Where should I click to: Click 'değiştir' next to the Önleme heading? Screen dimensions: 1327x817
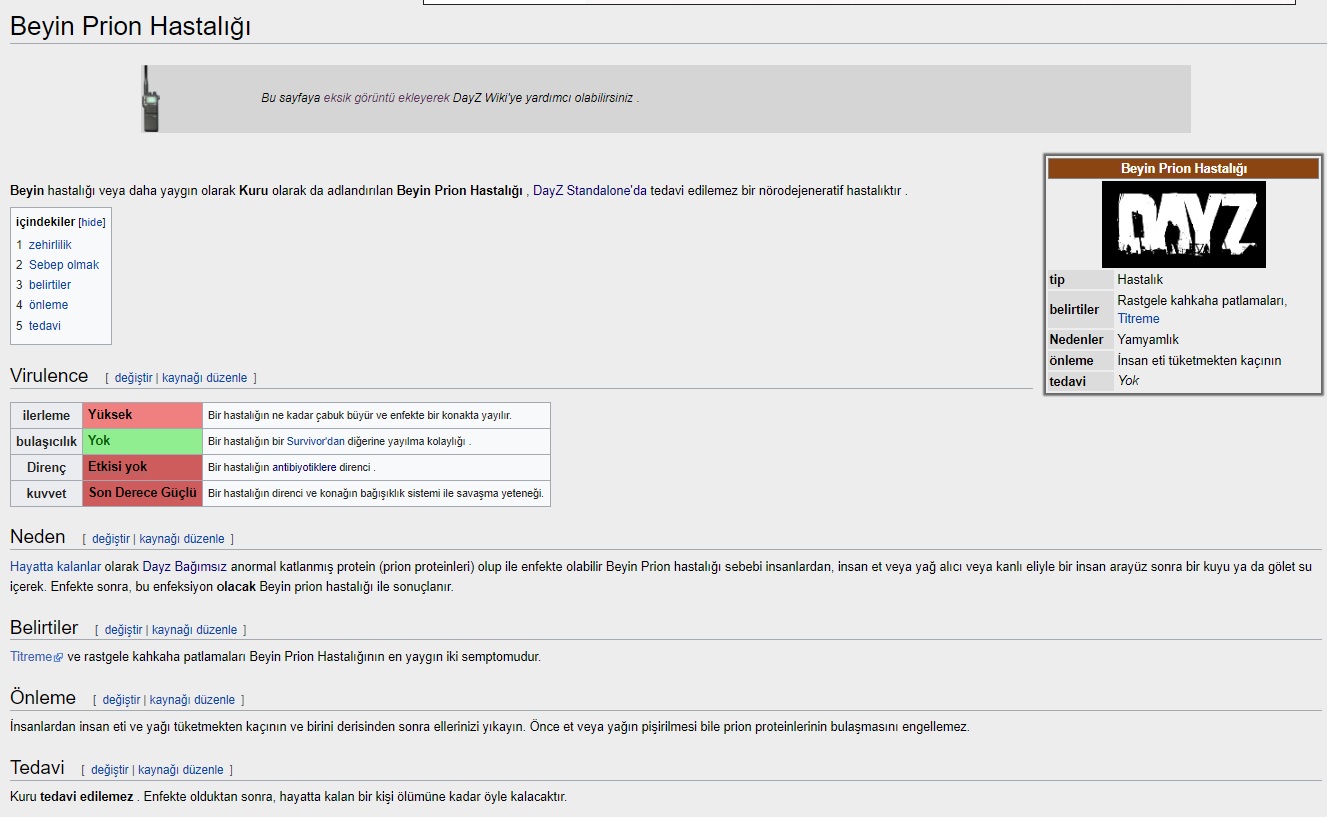[x=122, y=700]
